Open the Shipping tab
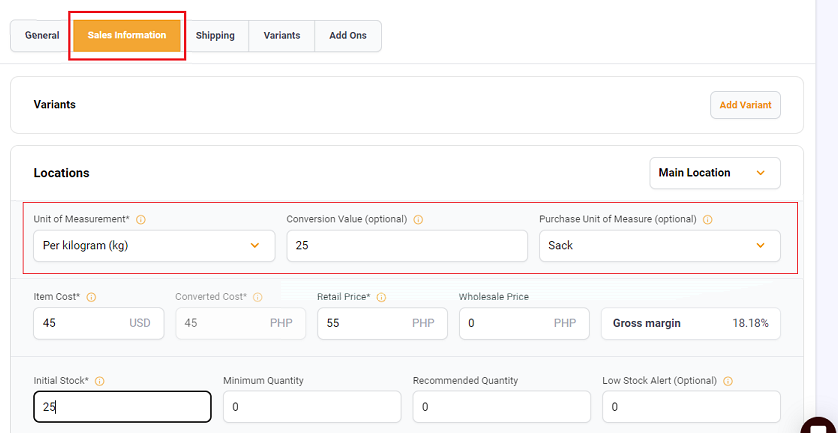This screenshot has width=838, height=433. click(x=215, y=36)
